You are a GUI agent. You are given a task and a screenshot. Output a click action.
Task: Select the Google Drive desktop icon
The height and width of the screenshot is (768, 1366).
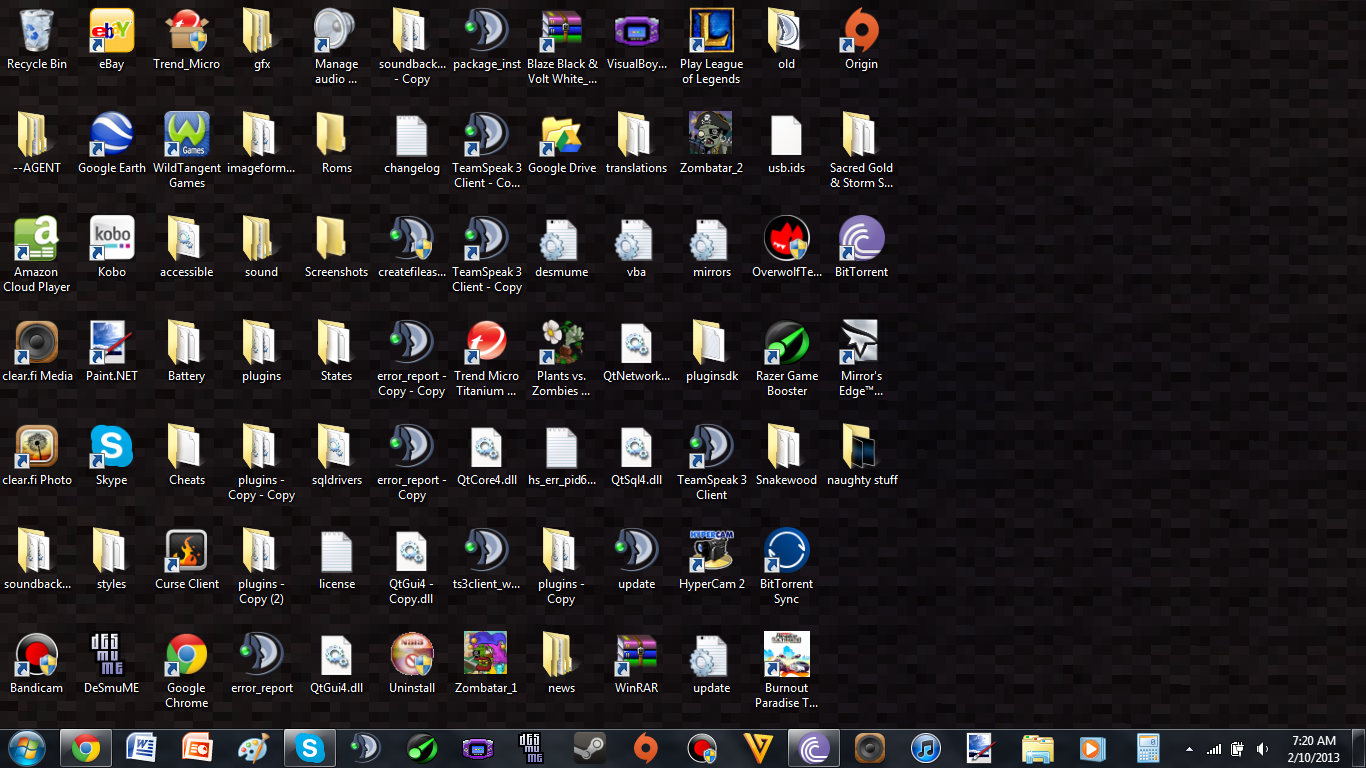[x=562, y=144]
